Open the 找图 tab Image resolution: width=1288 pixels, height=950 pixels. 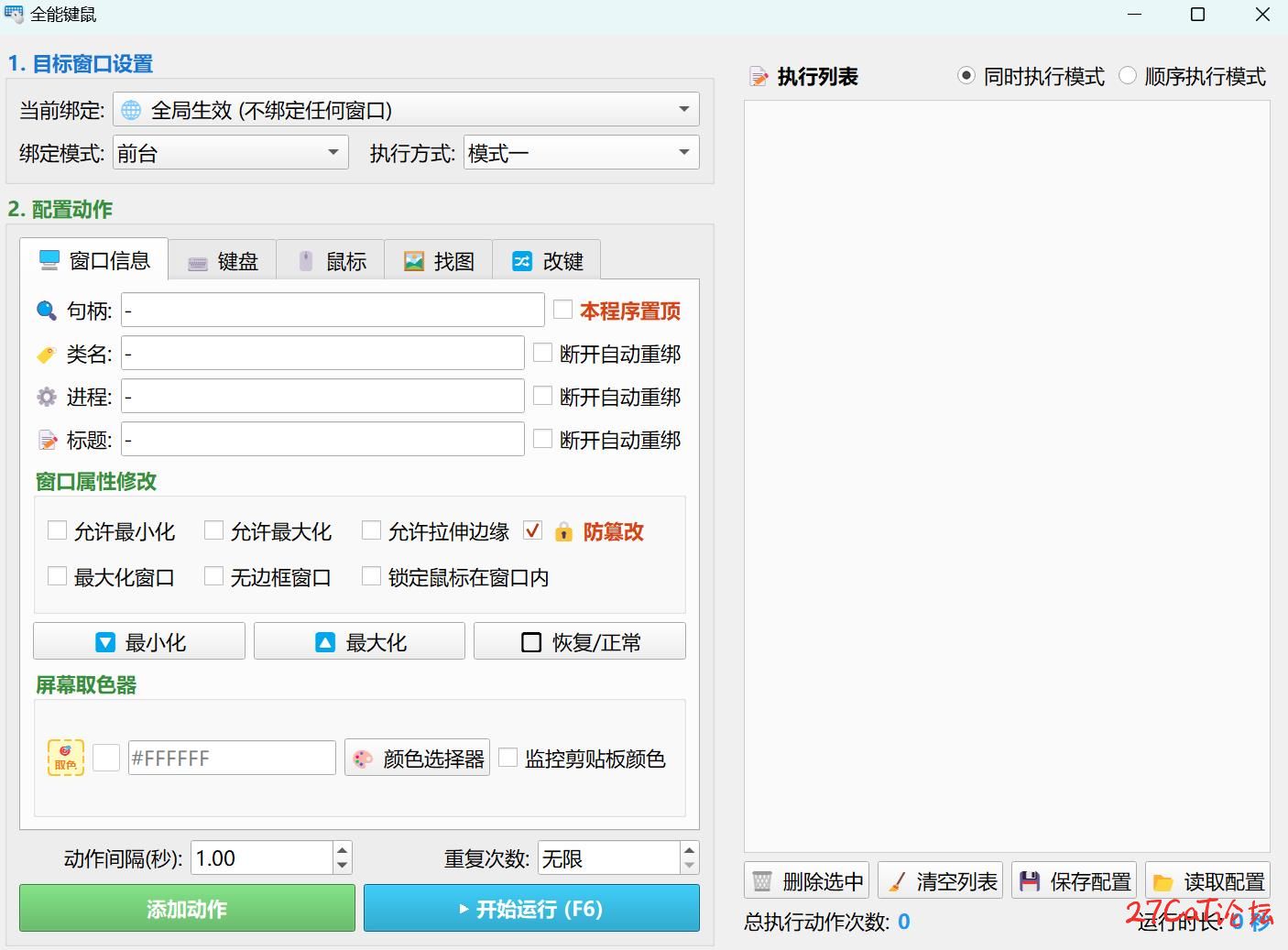click(x=439, y=261)
